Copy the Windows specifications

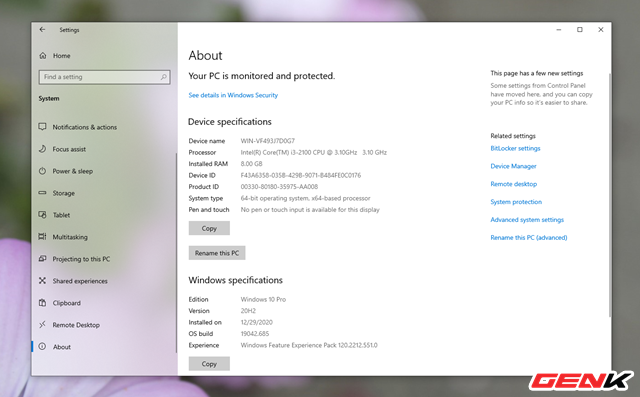[x=209, y=364]
